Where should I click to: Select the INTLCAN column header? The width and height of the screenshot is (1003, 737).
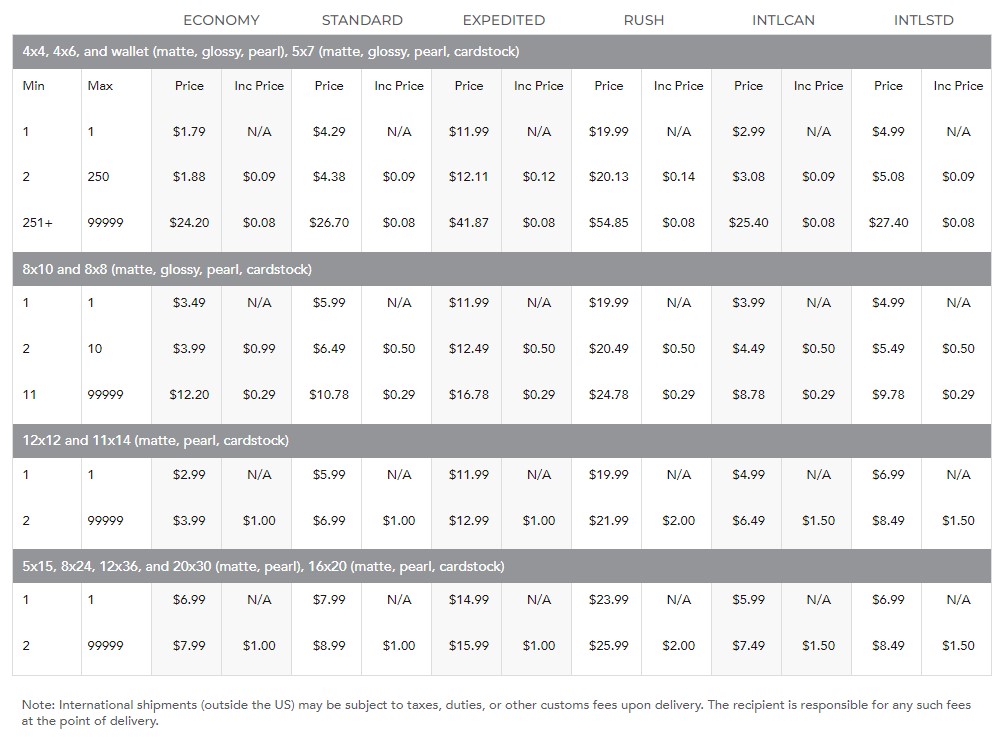click(x=784, y=20)
